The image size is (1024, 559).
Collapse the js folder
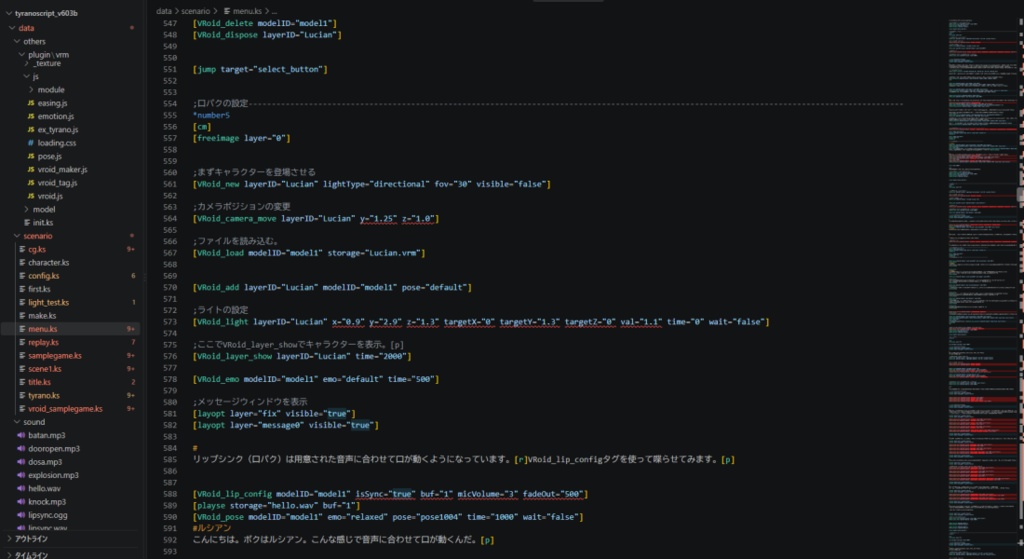coord(26,76)
